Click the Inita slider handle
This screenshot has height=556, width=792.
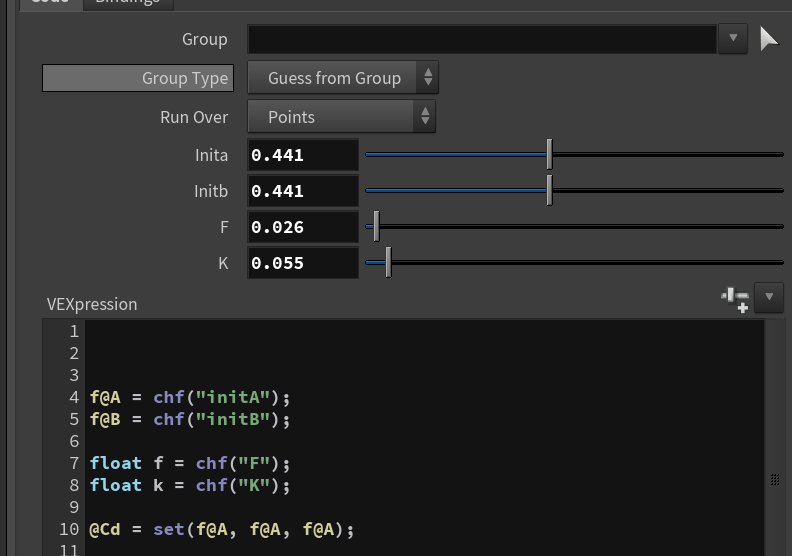[550, 155]
